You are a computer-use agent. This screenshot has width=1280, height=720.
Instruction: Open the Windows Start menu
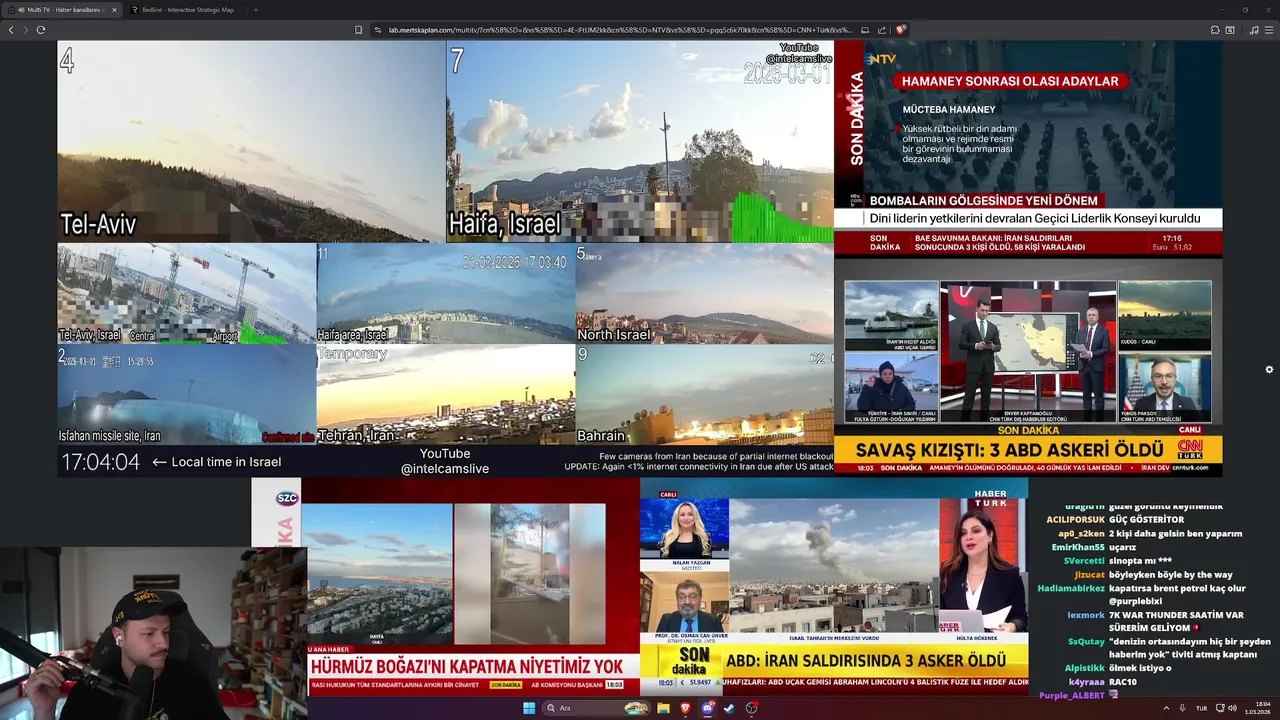(528, 708)
